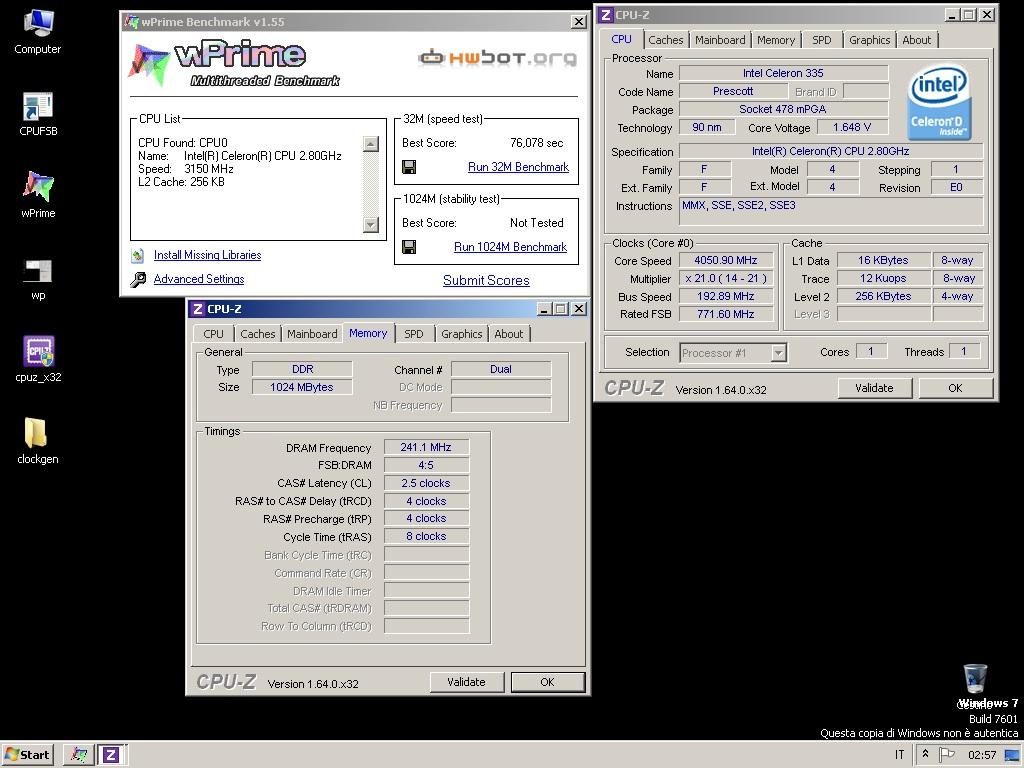Switch to Graphics tab in the CPU-Z CPU window
The height and width of the screenshot is (768, 1024).
(869, 40)
